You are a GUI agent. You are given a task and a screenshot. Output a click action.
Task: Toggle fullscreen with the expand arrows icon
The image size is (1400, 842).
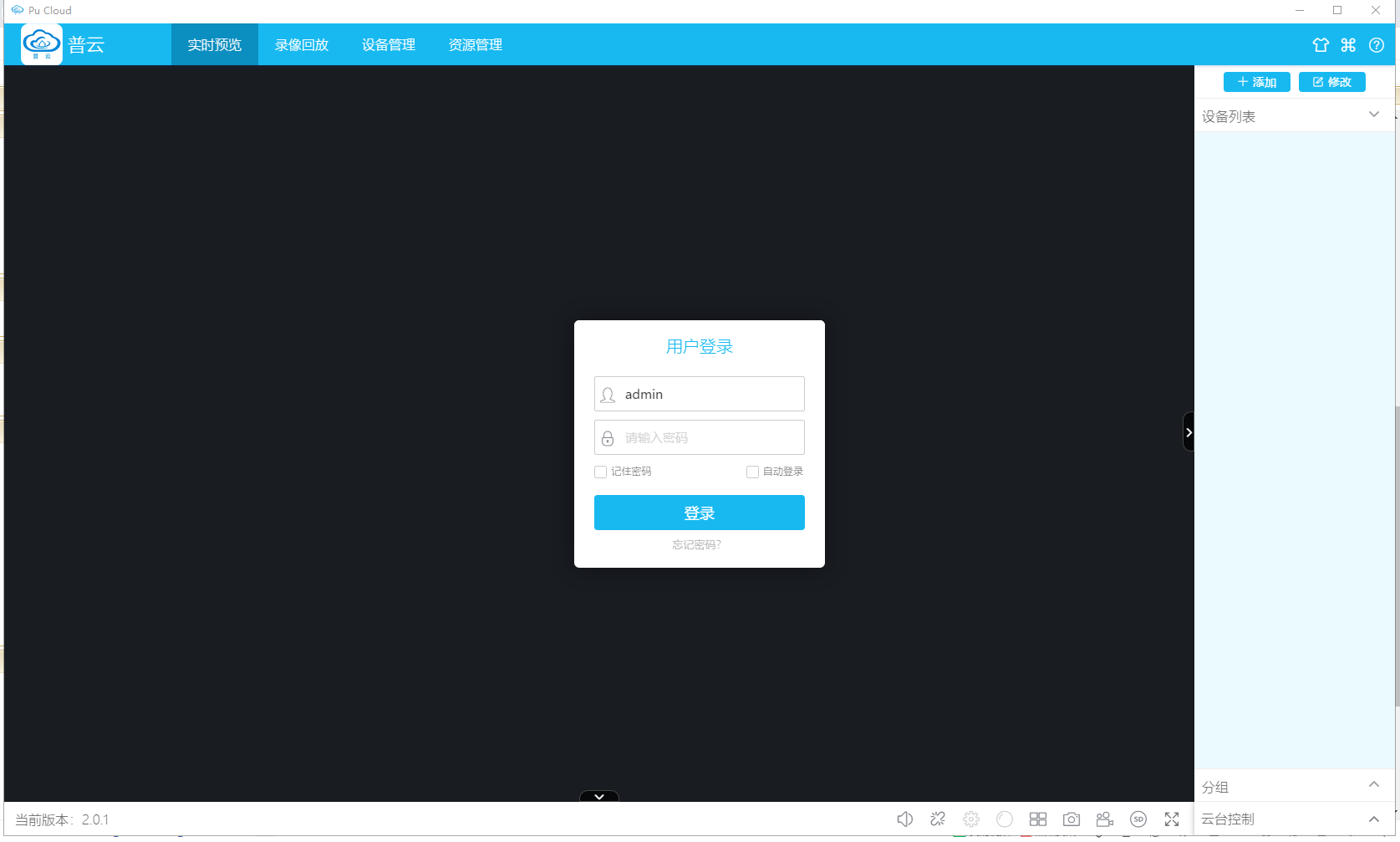click(1172, 819)
